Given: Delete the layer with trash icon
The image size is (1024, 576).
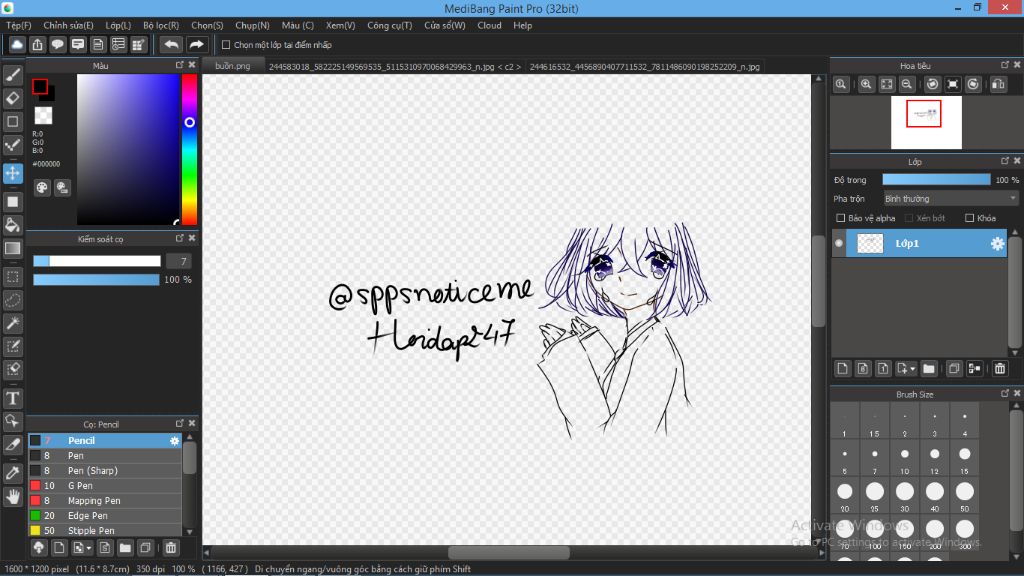Looking at the screenshot, I should tap(1000, 369).
